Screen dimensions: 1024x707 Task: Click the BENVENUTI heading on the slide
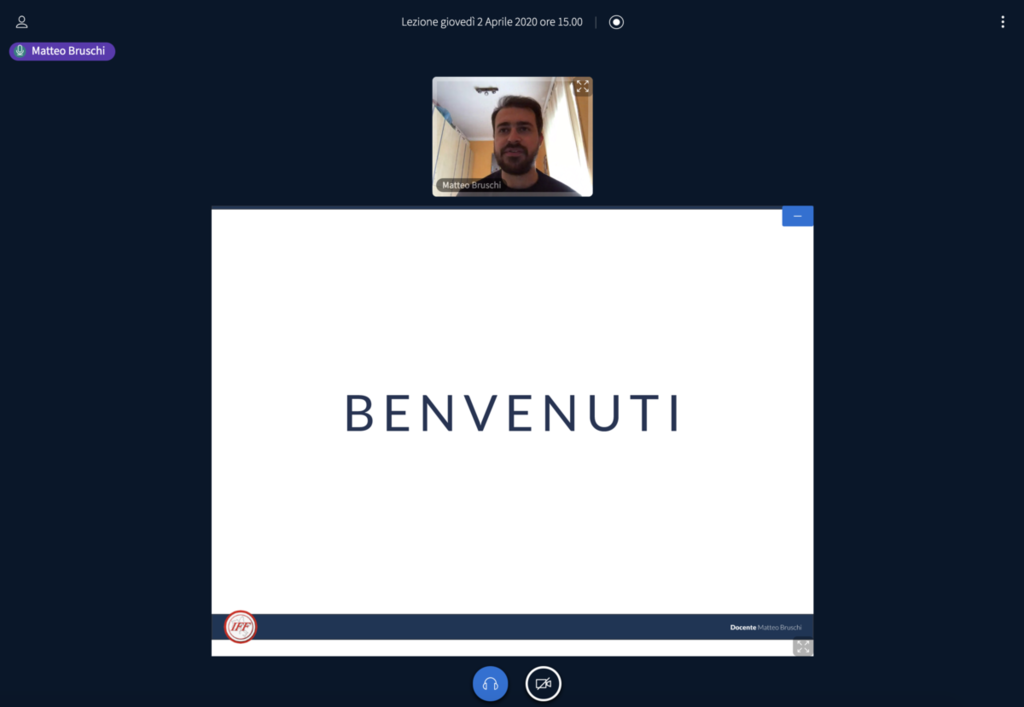[x=512, y=413]
